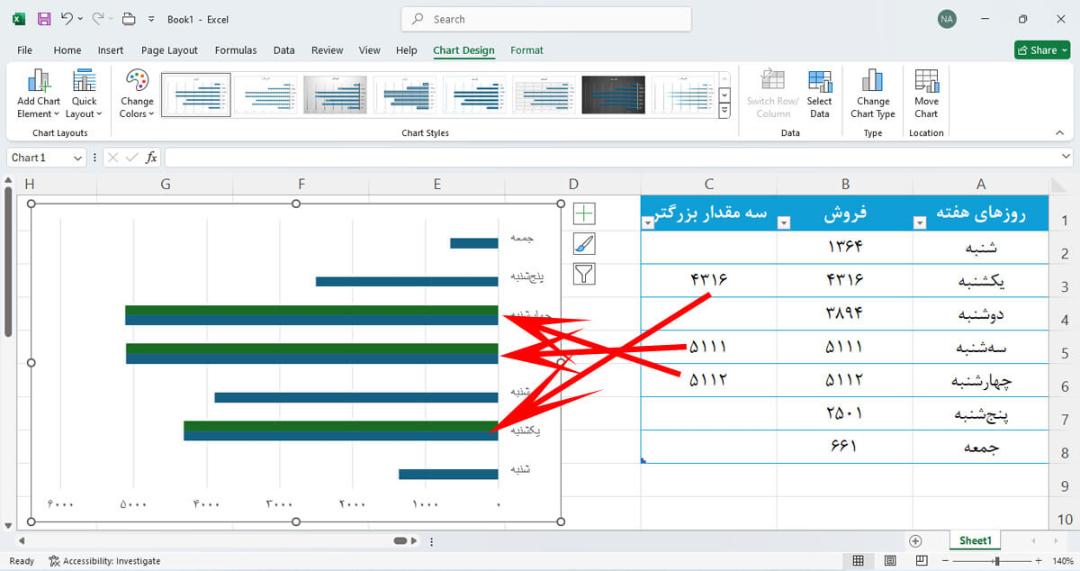
Task: Click the Chart Elements plus button
Action: [x=584, y=214]
